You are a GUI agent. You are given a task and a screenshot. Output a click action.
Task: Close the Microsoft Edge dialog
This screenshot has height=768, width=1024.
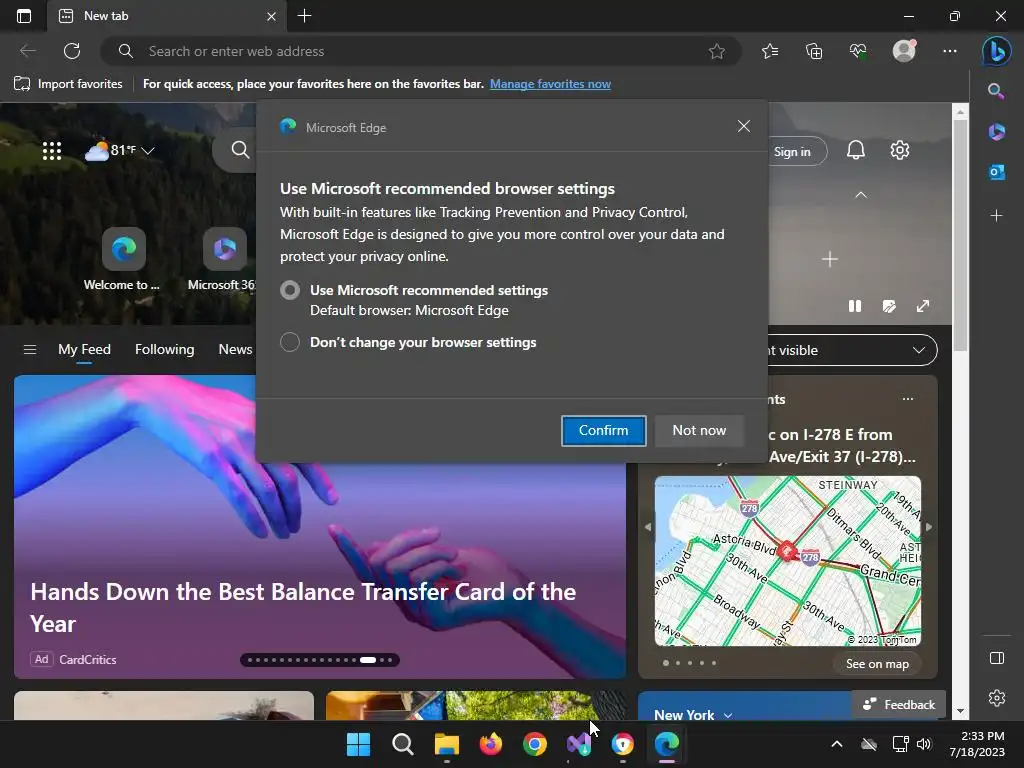point(743,126)
